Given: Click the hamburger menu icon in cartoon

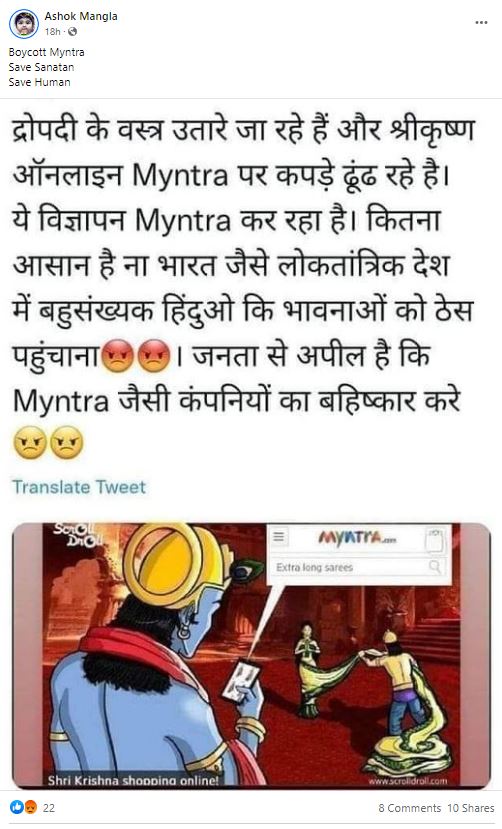Looking at the screenshot, I should 278,538.
